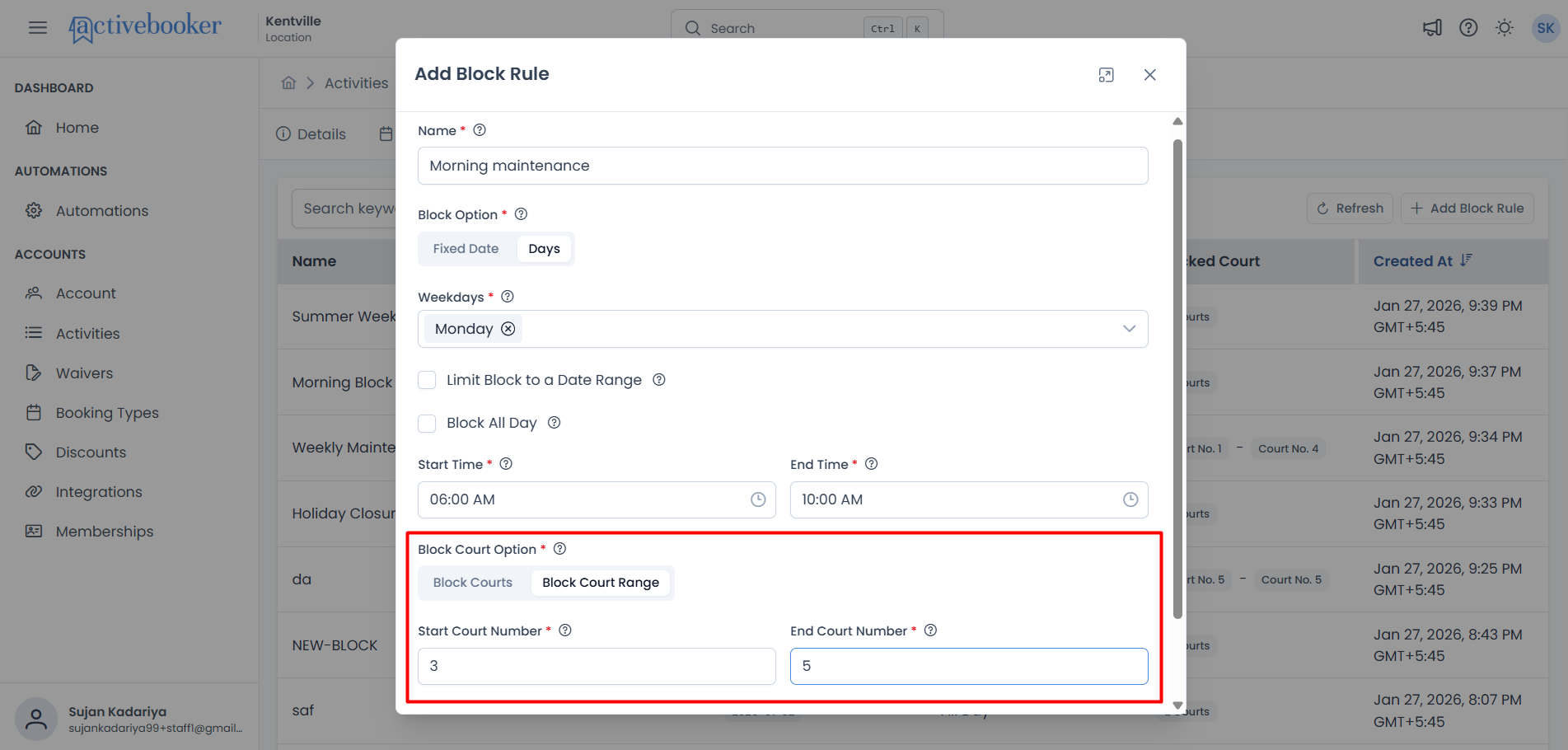Viewport: 1568px width, 750px height.
Task: Expand the Weekdays dropdown chevron
Action: tap(1129, 329)
